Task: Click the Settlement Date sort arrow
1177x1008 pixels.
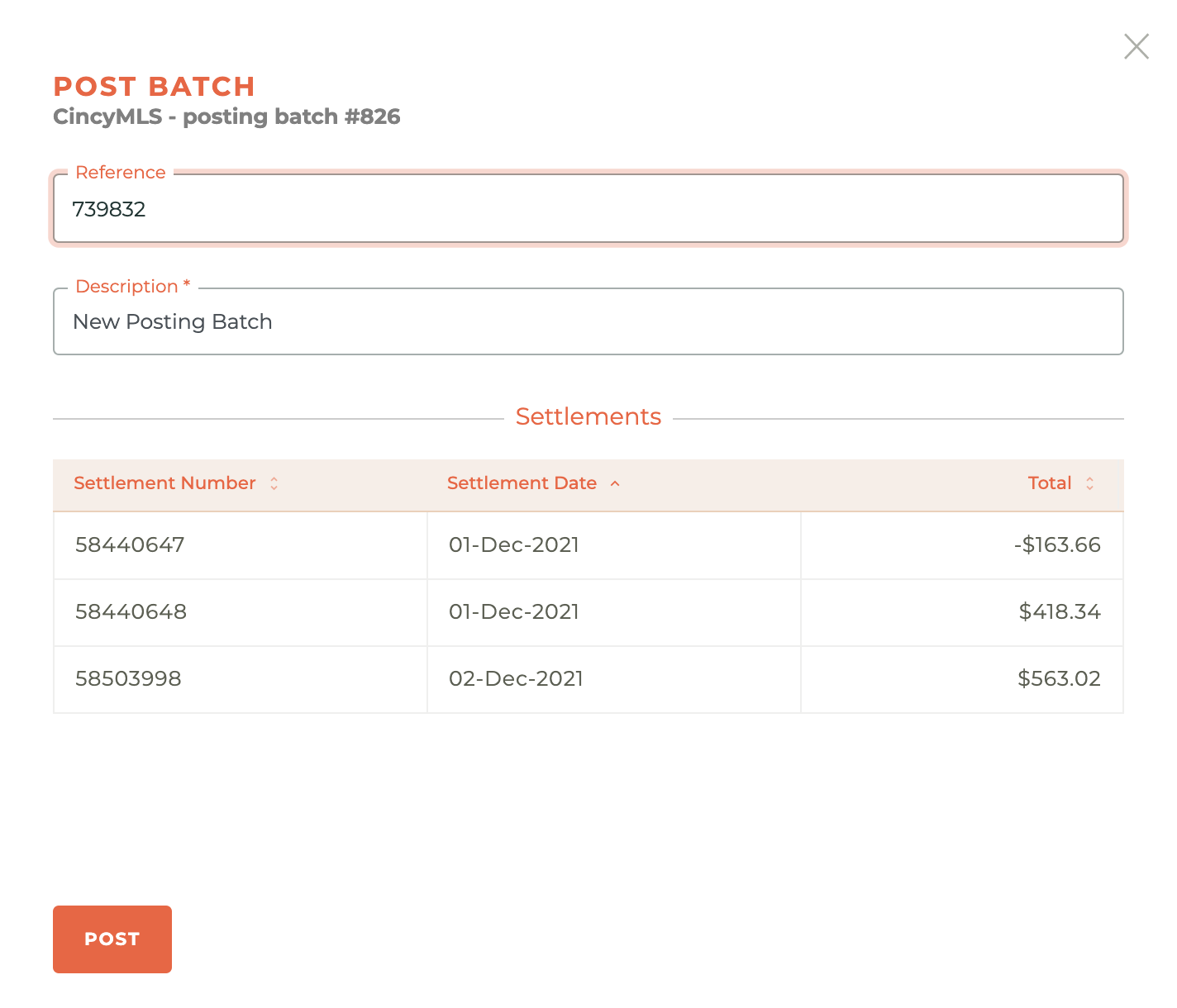Action: [x=615, y=483]
